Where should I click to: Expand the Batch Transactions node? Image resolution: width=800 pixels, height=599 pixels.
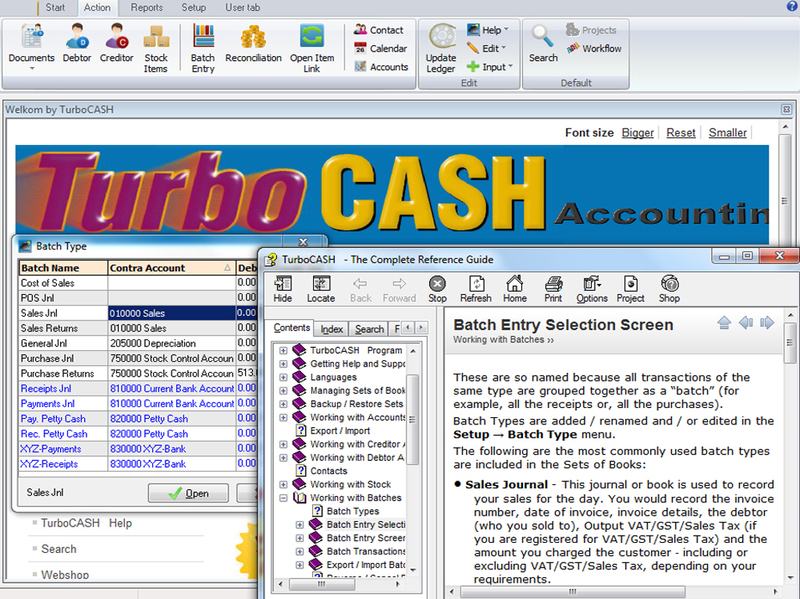(x=299, y=552)
